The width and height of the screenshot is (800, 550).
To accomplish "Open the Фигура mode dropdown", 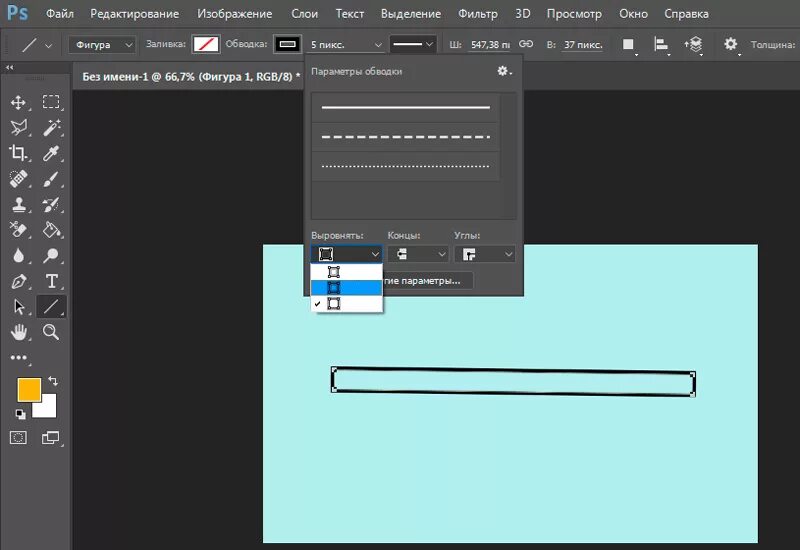I will pyautogui.click(x=102, y=45).
